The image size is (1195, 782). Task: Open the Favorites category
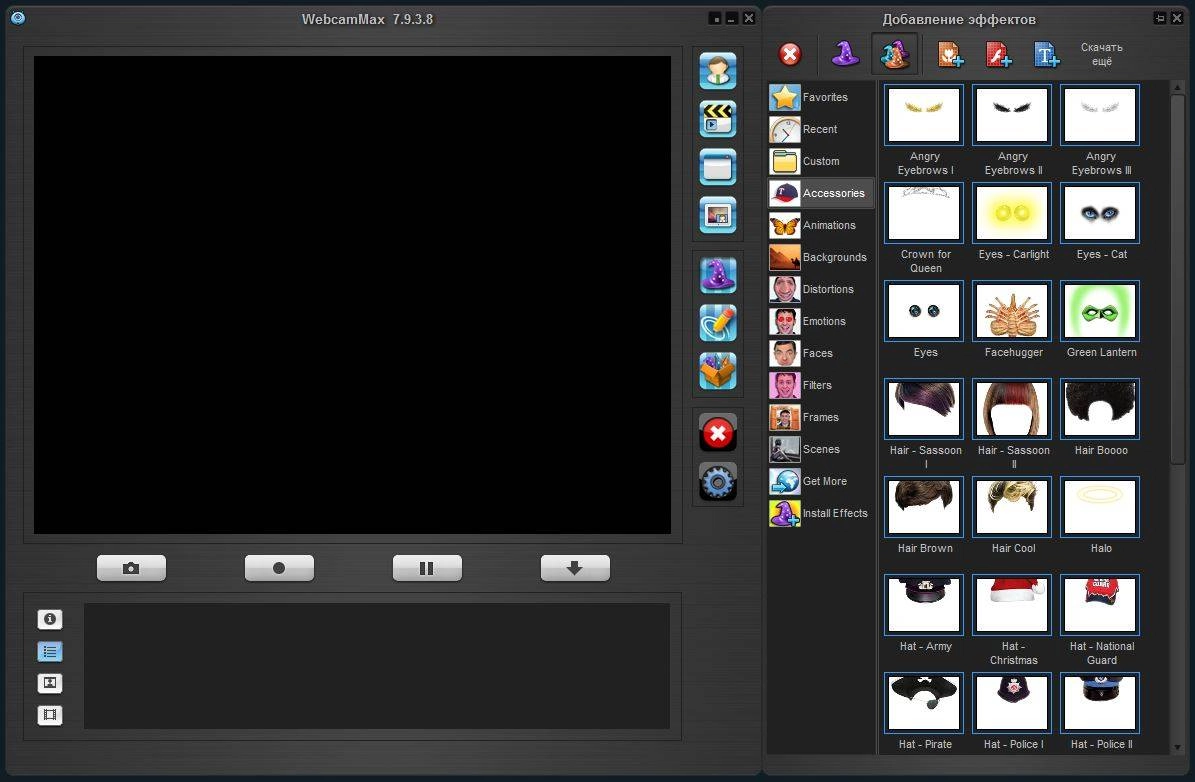pos(821,98)
